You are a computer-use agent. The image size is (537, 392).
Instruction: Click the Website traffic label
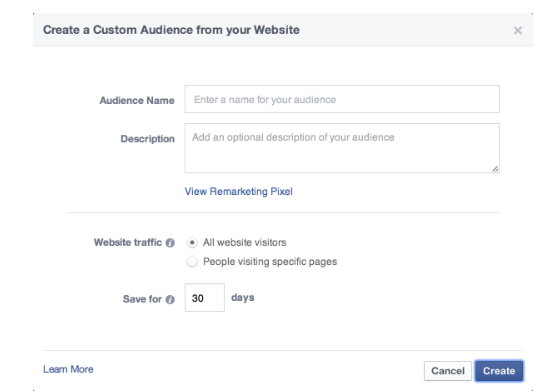128,242
